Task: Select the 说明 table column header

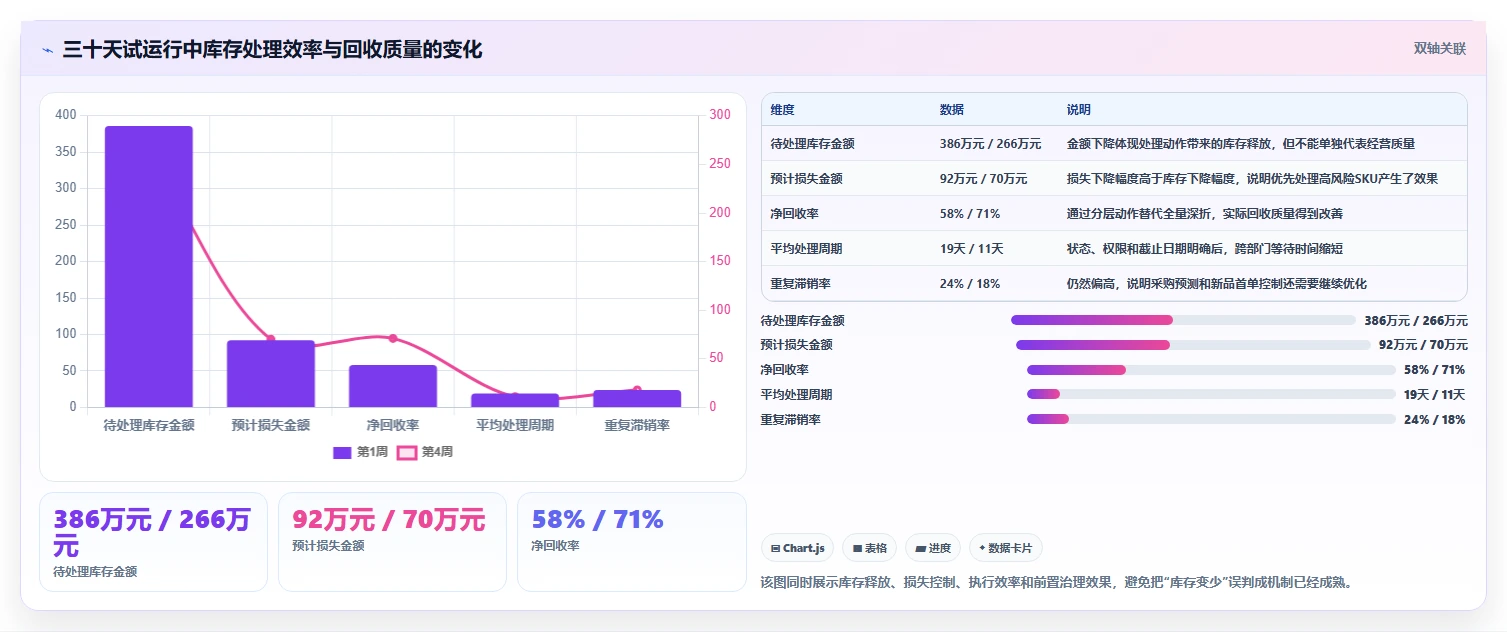Action: coord(1079,109)
